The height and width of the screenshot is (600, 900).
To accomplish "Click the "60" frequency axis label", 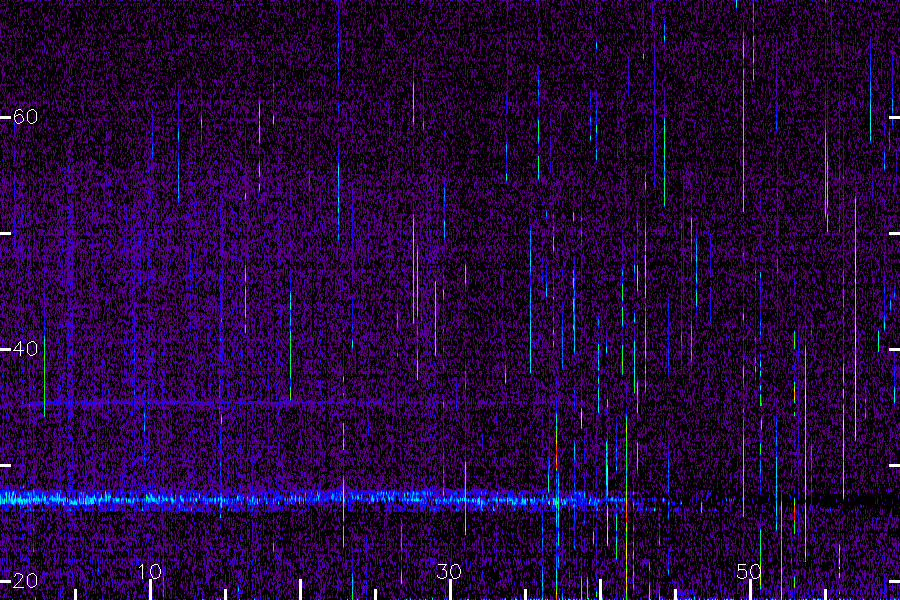I will point(25,117).
